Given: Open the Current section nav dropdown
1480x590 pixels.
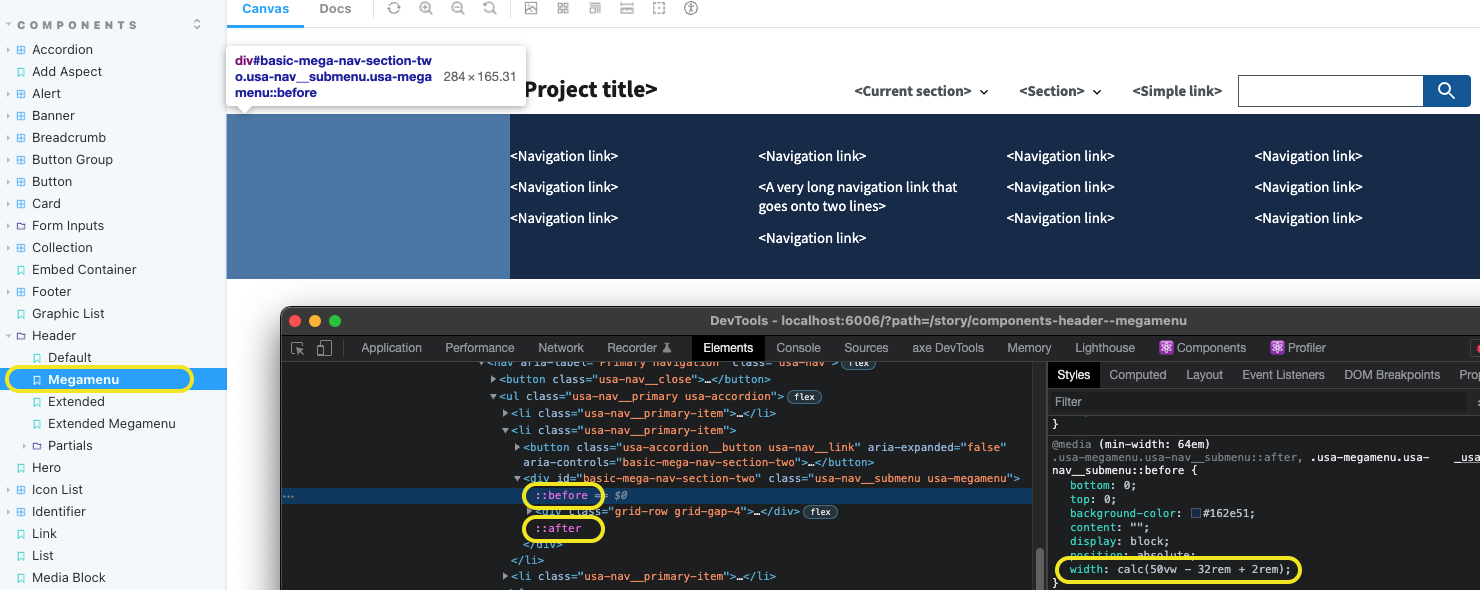Looking at the screenshot, I should [921, 91].
